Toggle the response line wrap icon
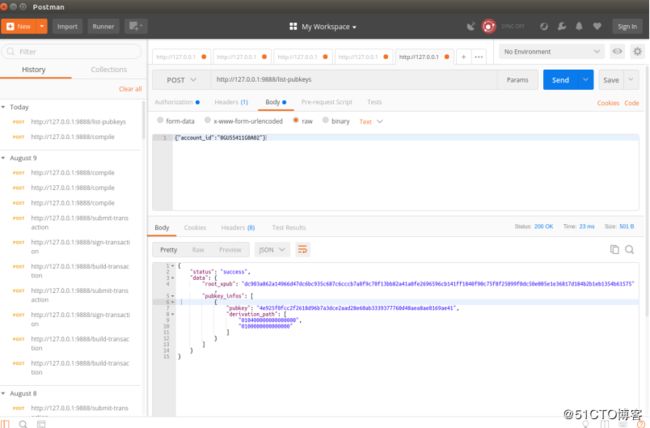 pyautogui.click(x=303, y=250)
